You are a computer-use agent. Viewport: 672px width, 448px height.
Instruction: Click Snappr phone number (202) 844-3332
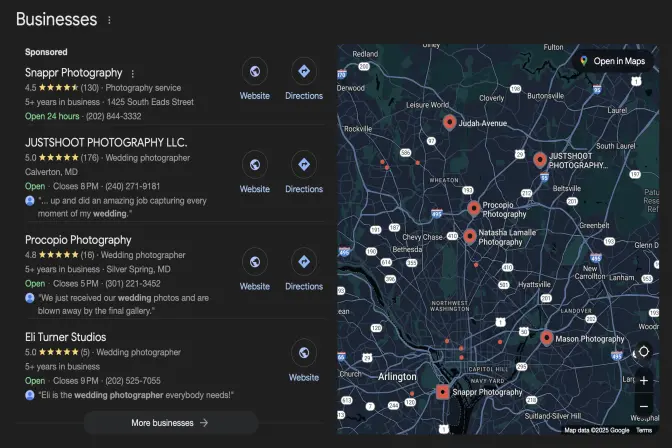click(x=114, y=116)
